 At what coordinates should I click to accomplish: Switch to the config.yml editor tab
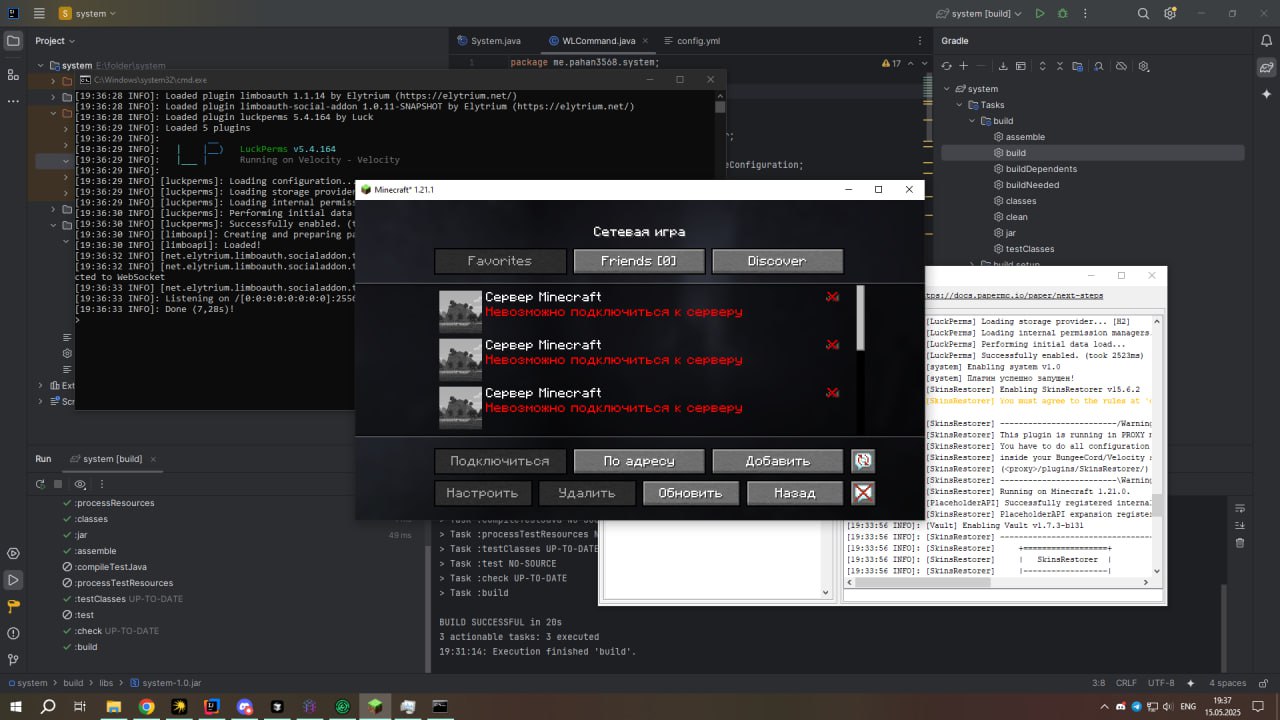[x=690, y=41]
